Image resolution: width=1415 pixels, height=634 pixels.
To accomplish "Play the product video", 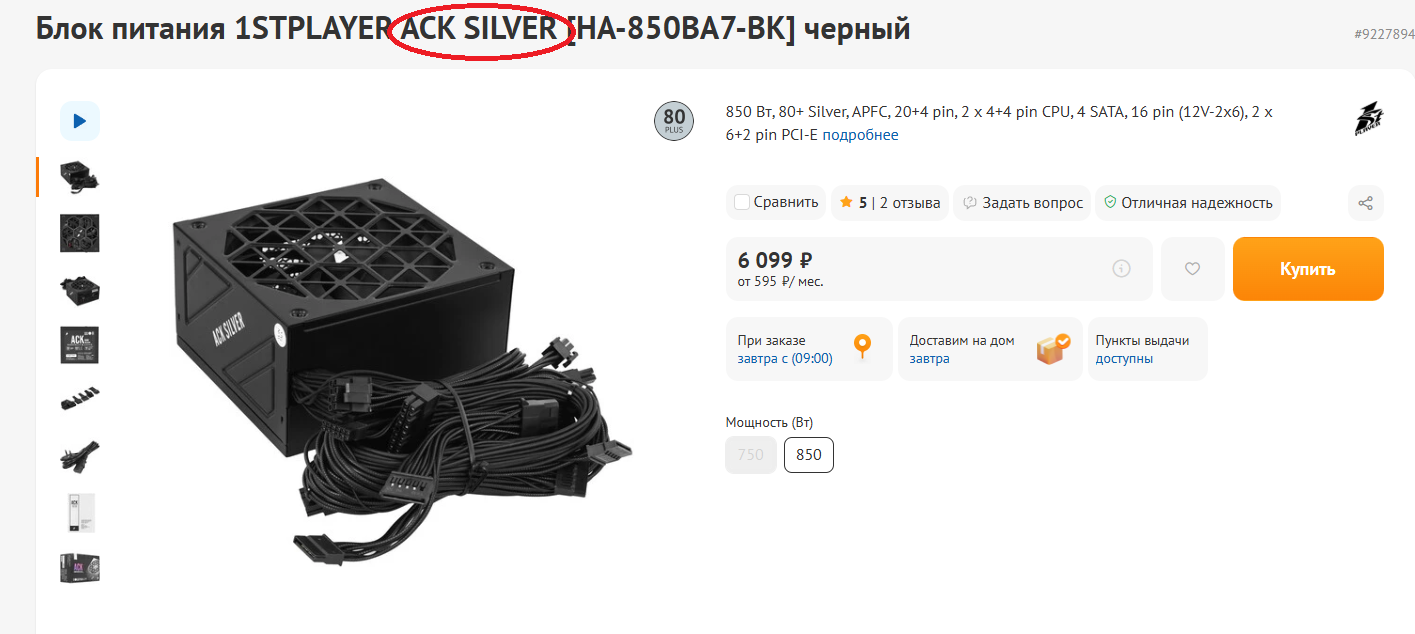I will 80,121.
